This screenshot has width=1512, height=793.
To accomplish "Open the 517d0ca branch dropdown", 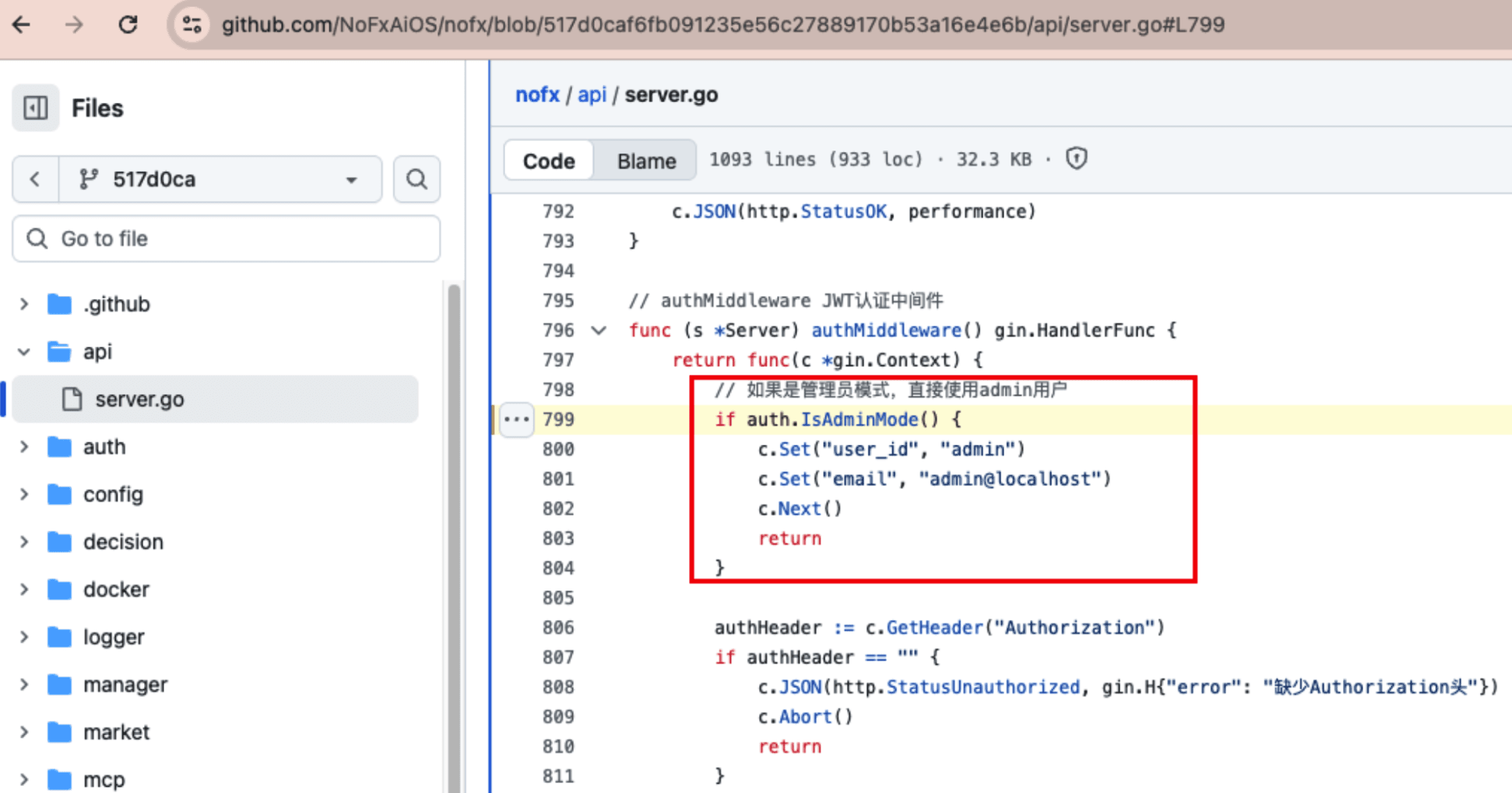I will (x=220, y=179).
